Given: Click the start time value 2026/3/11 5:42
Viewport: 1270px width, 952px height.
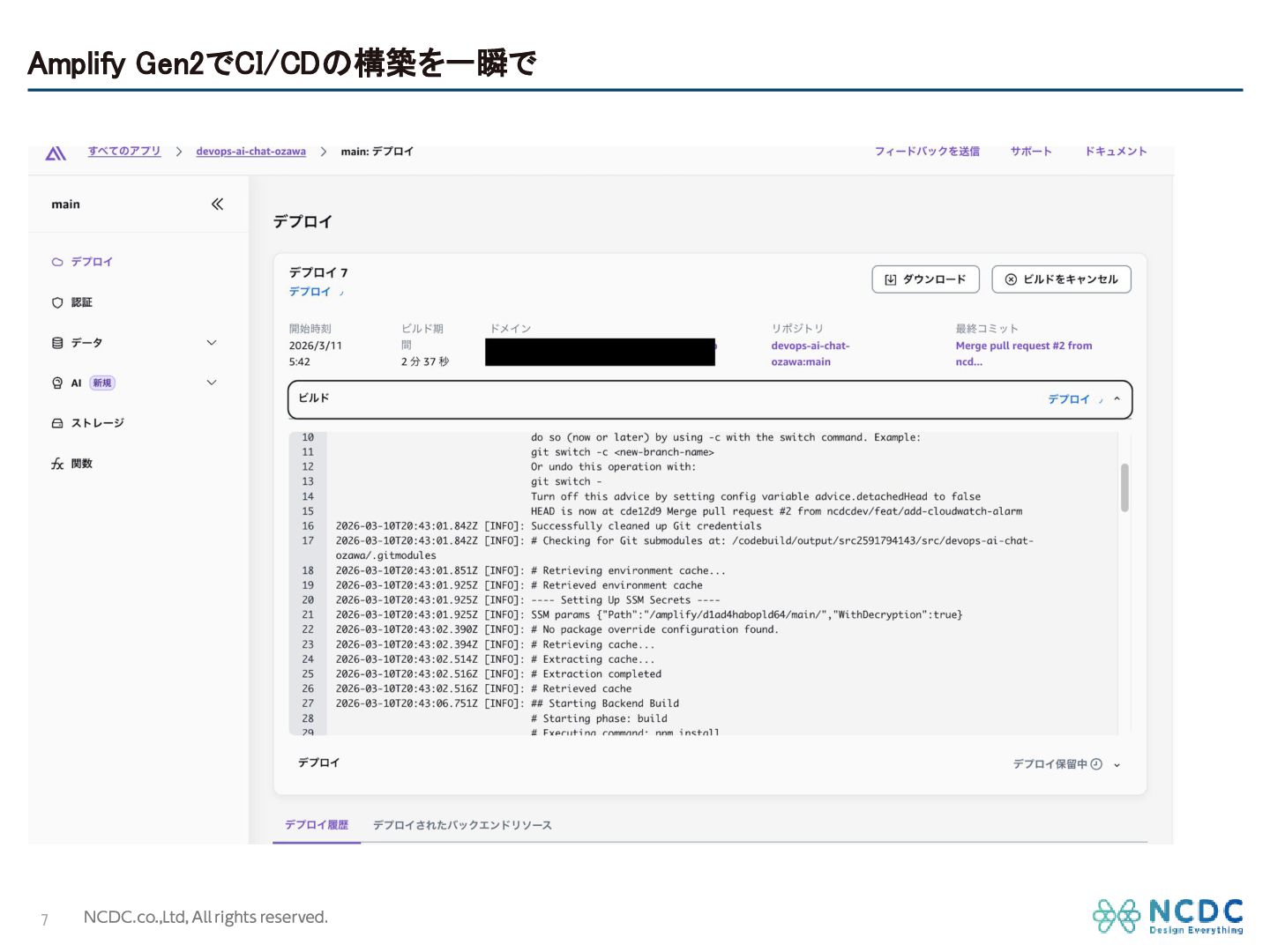Looking at the screenshot, I should click(x=316, y=353).
